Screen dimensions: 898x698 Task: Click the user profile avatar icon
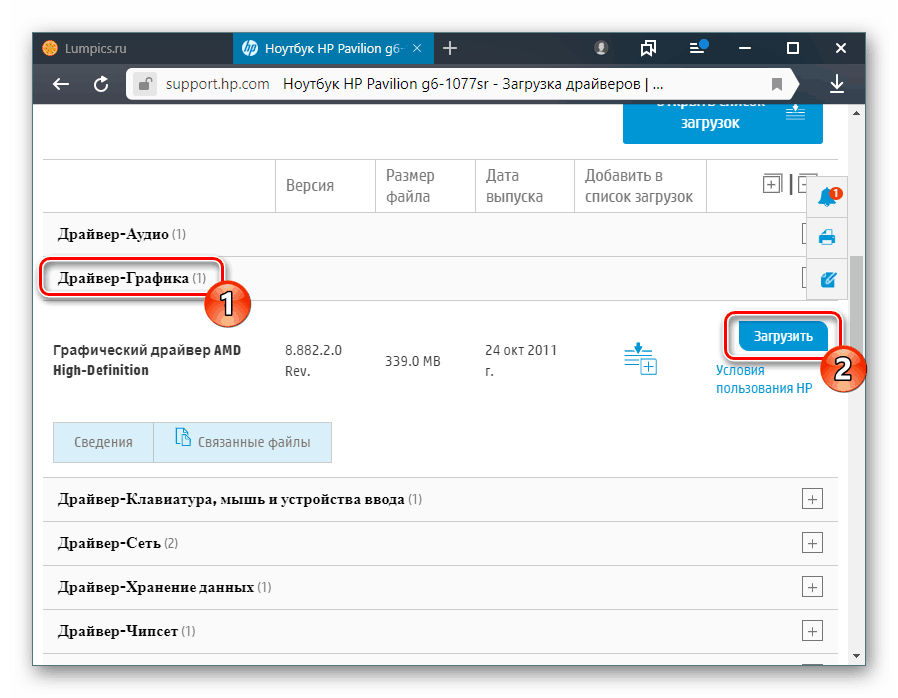point(601,48)
